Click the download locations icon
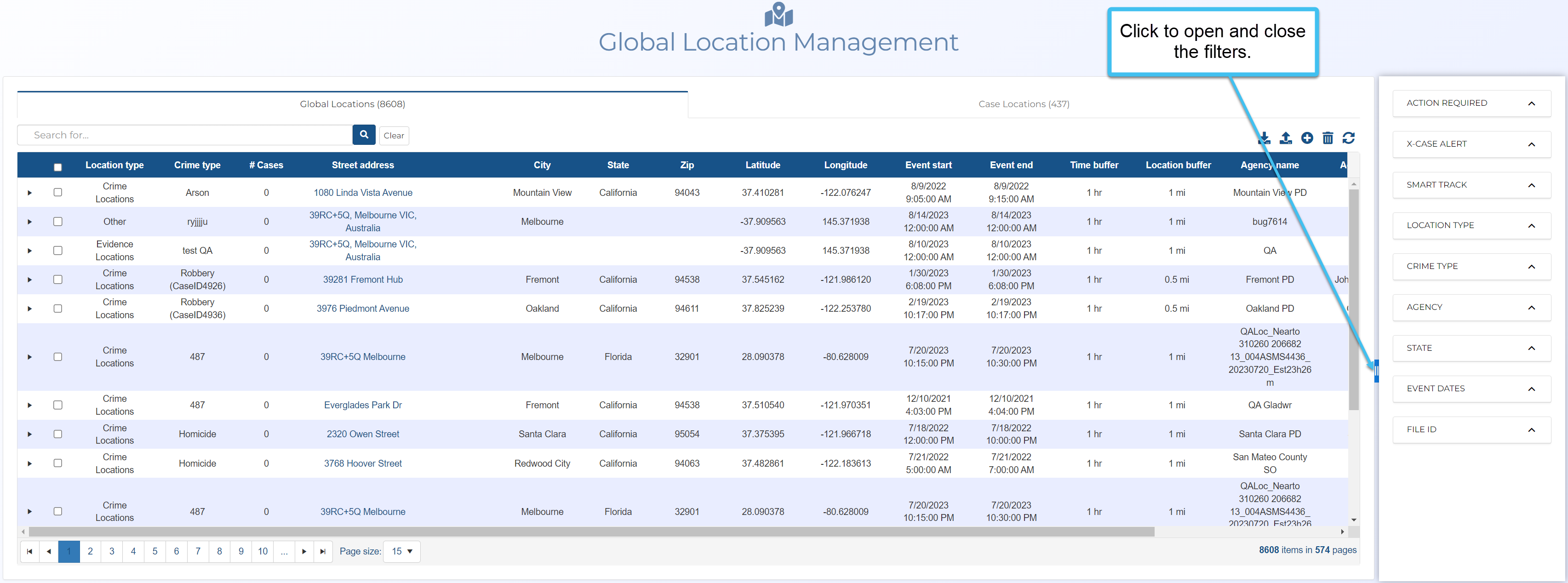The width and height of the screenshot is (1568, 583). pos(1264,138)
